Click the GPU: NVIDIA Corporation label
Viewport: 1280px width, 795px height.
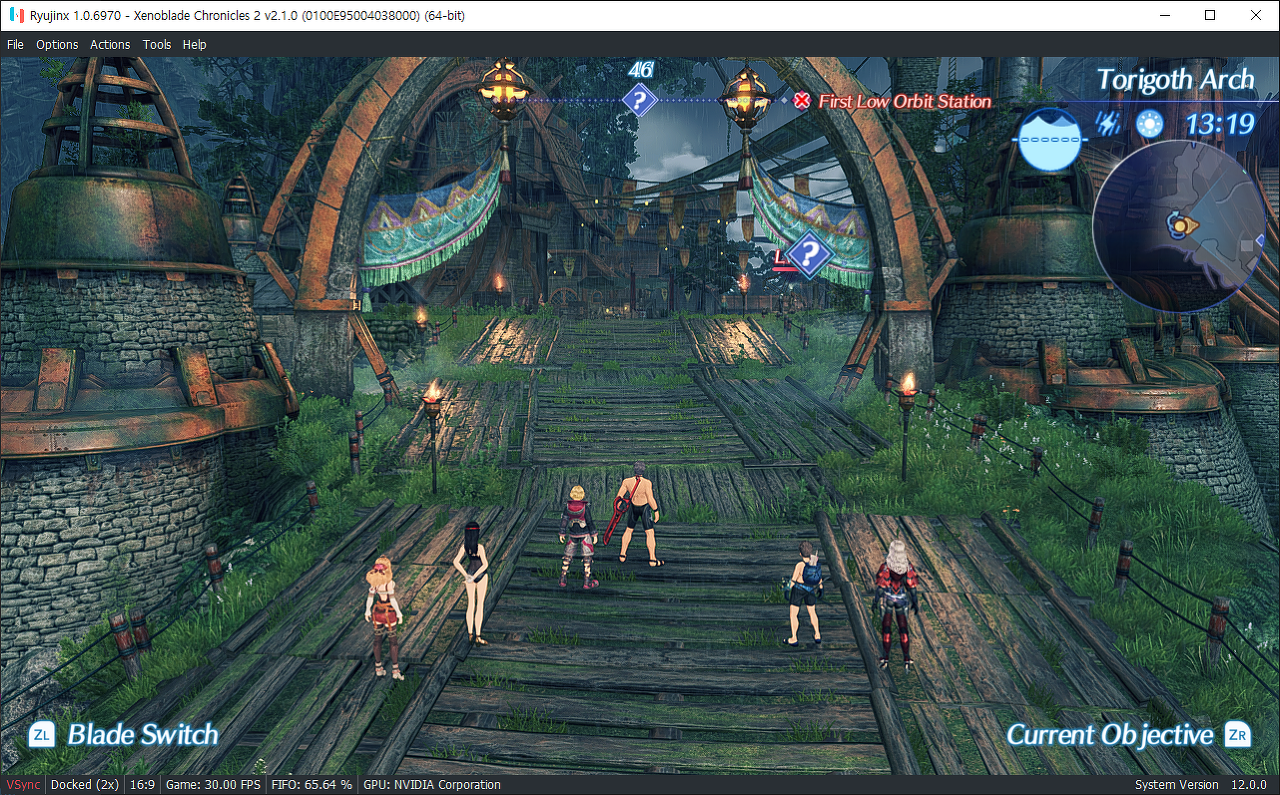coord(432,785)
